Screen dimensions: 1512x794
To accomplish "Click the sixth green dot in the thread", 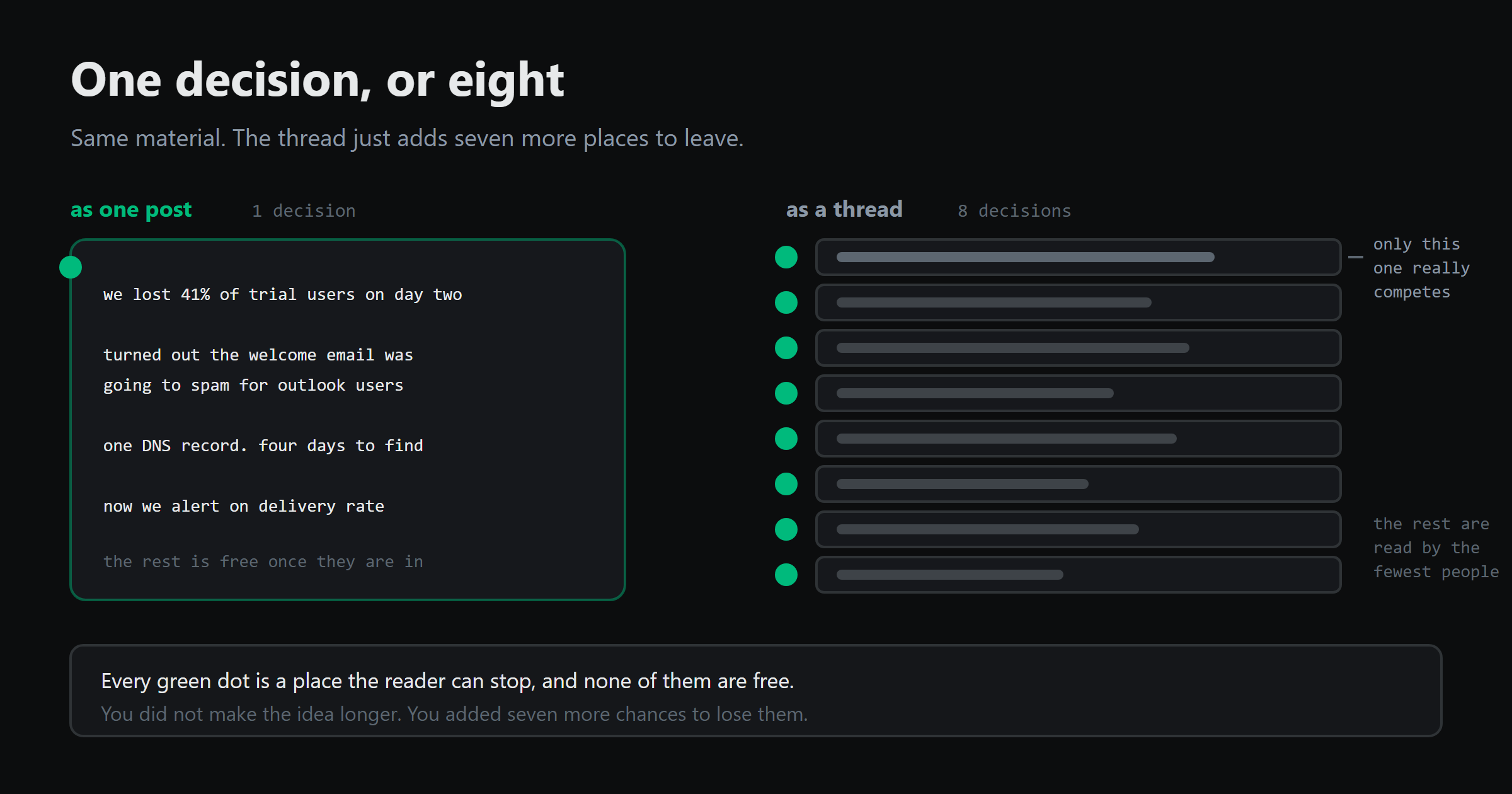I will click(x=786, y=484).
